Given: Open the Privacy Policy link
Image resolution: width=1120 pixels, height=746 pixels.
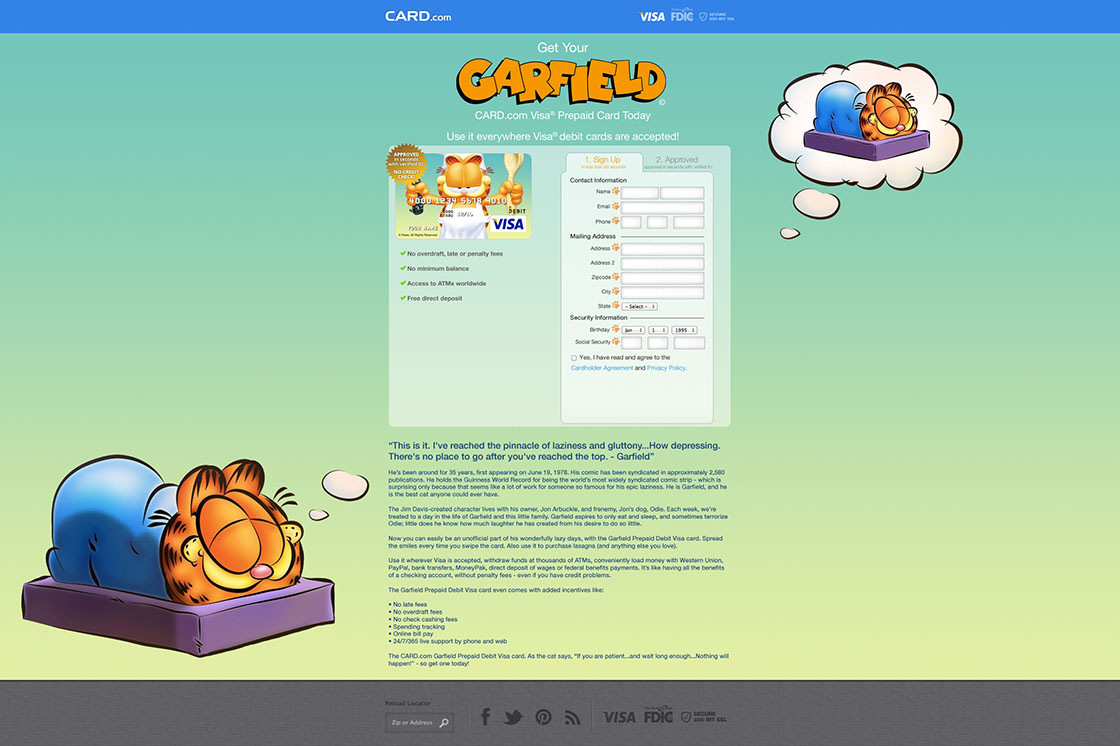Looking at the screenshot, I should 666,368.
